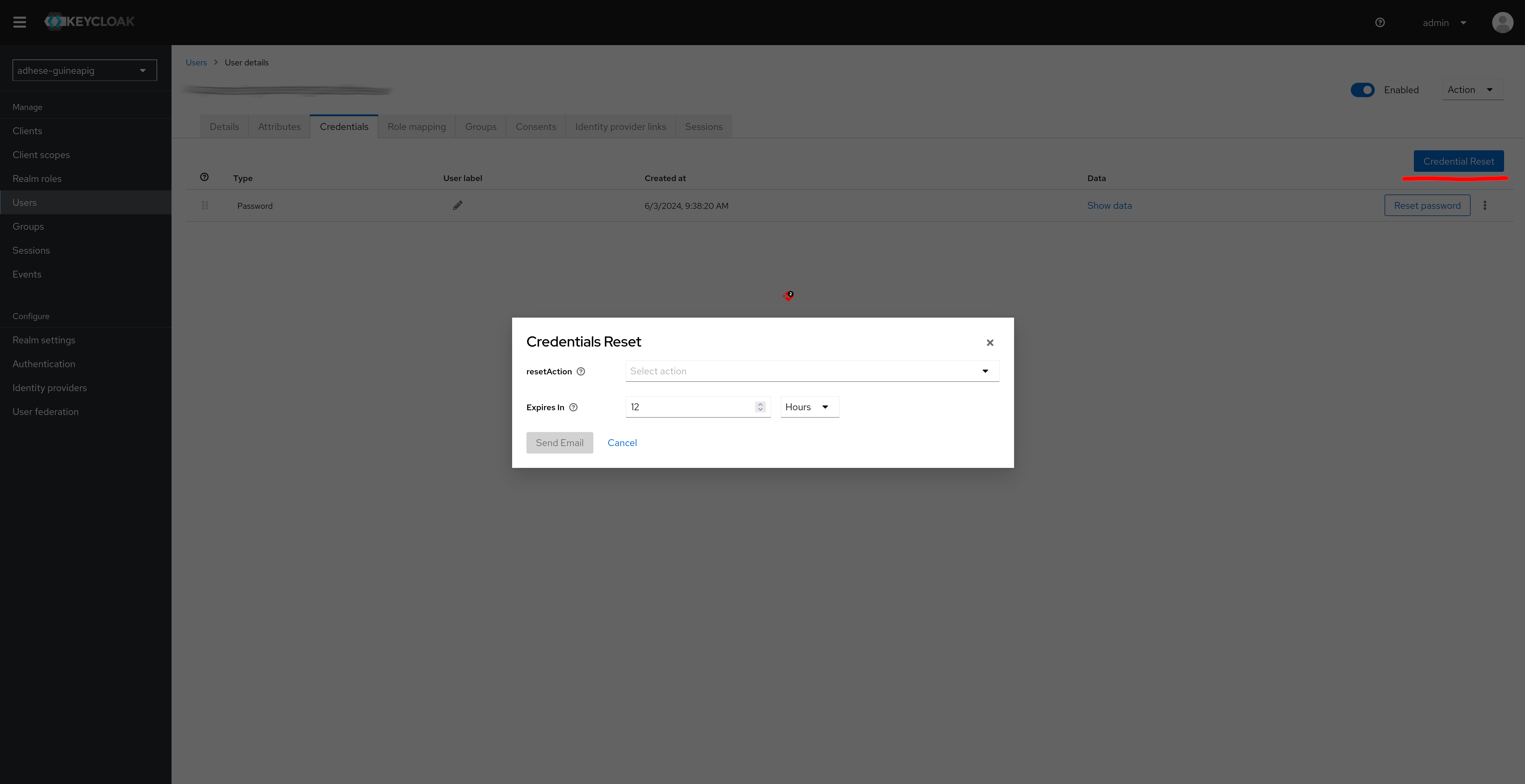This screenshot has width=1525, height=784.
Task: Click the Expires In number stepper
Action: pyautogui.click(x=760, y=407)
